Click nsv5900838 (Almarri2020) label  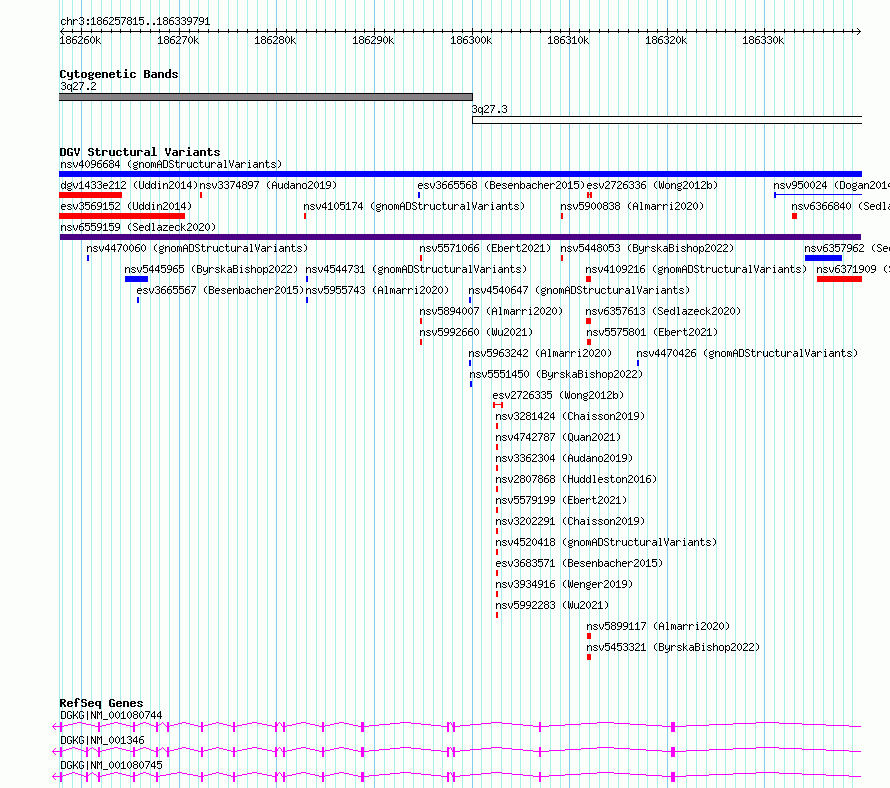click(632, 207)
